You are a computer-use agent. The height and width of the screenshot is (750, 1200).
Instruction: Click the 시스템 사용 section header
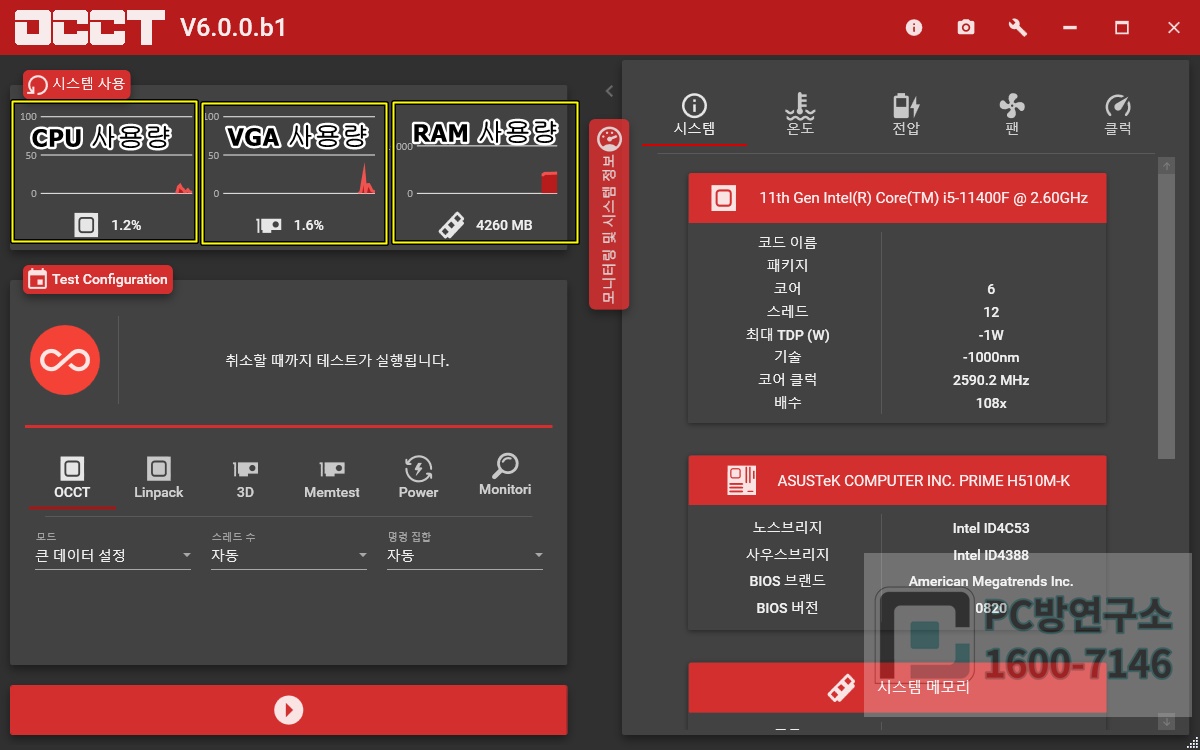77,84
